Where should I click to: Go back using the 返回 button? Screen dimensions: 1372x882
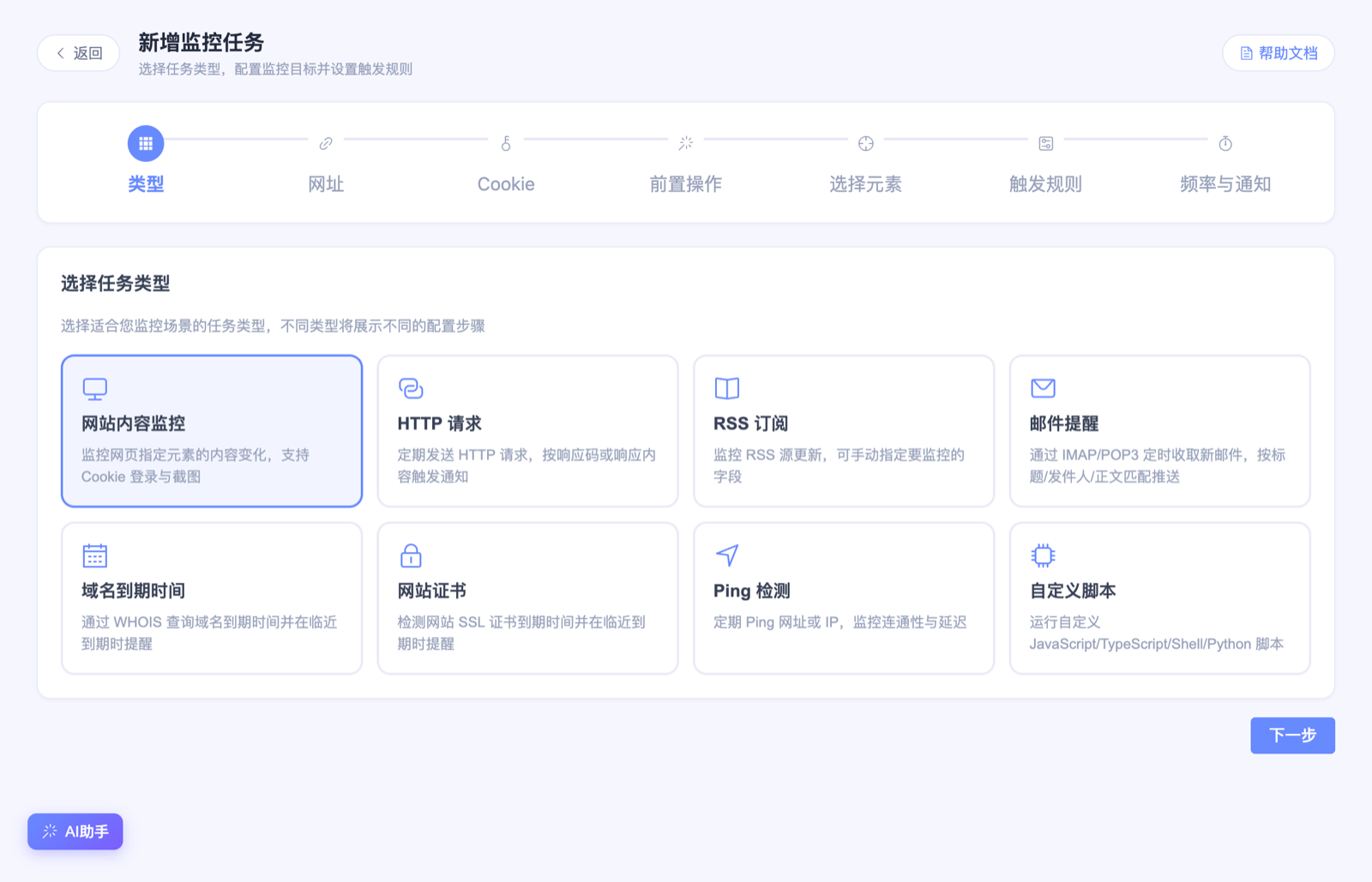pos(78,53)
